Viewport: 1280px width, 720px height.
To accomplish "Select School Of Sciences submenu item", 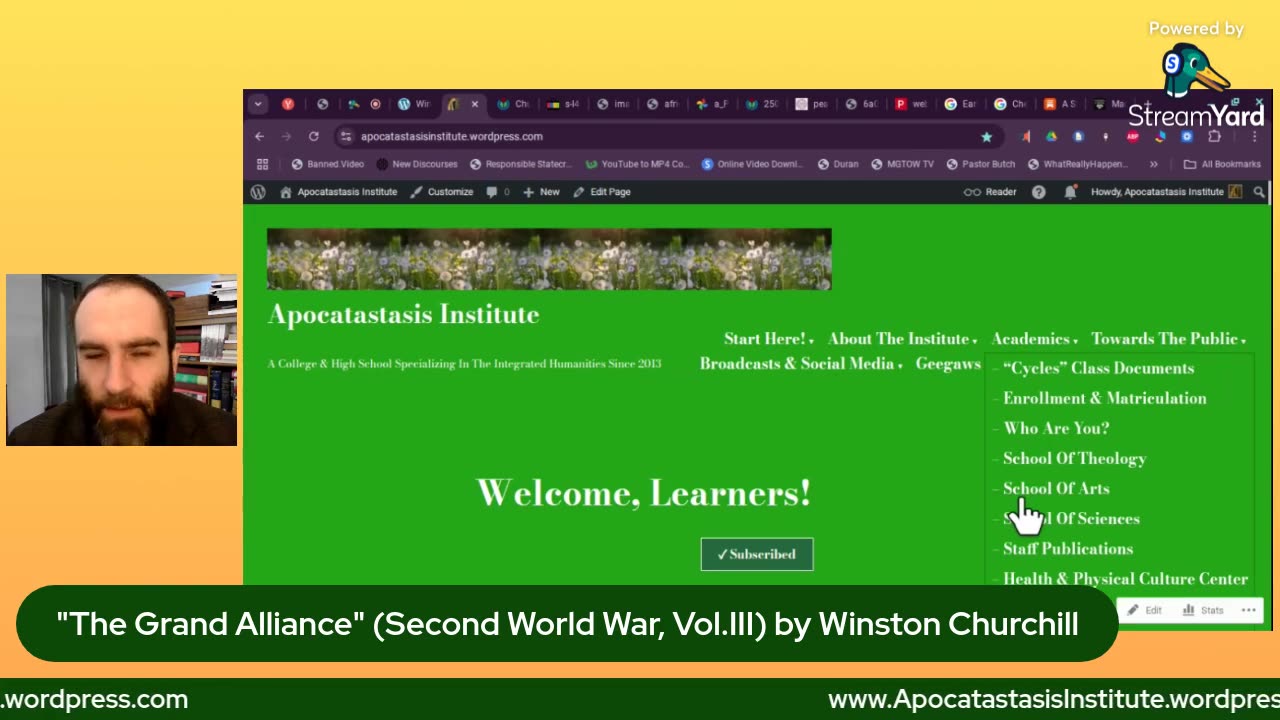I will [1071, 518].
